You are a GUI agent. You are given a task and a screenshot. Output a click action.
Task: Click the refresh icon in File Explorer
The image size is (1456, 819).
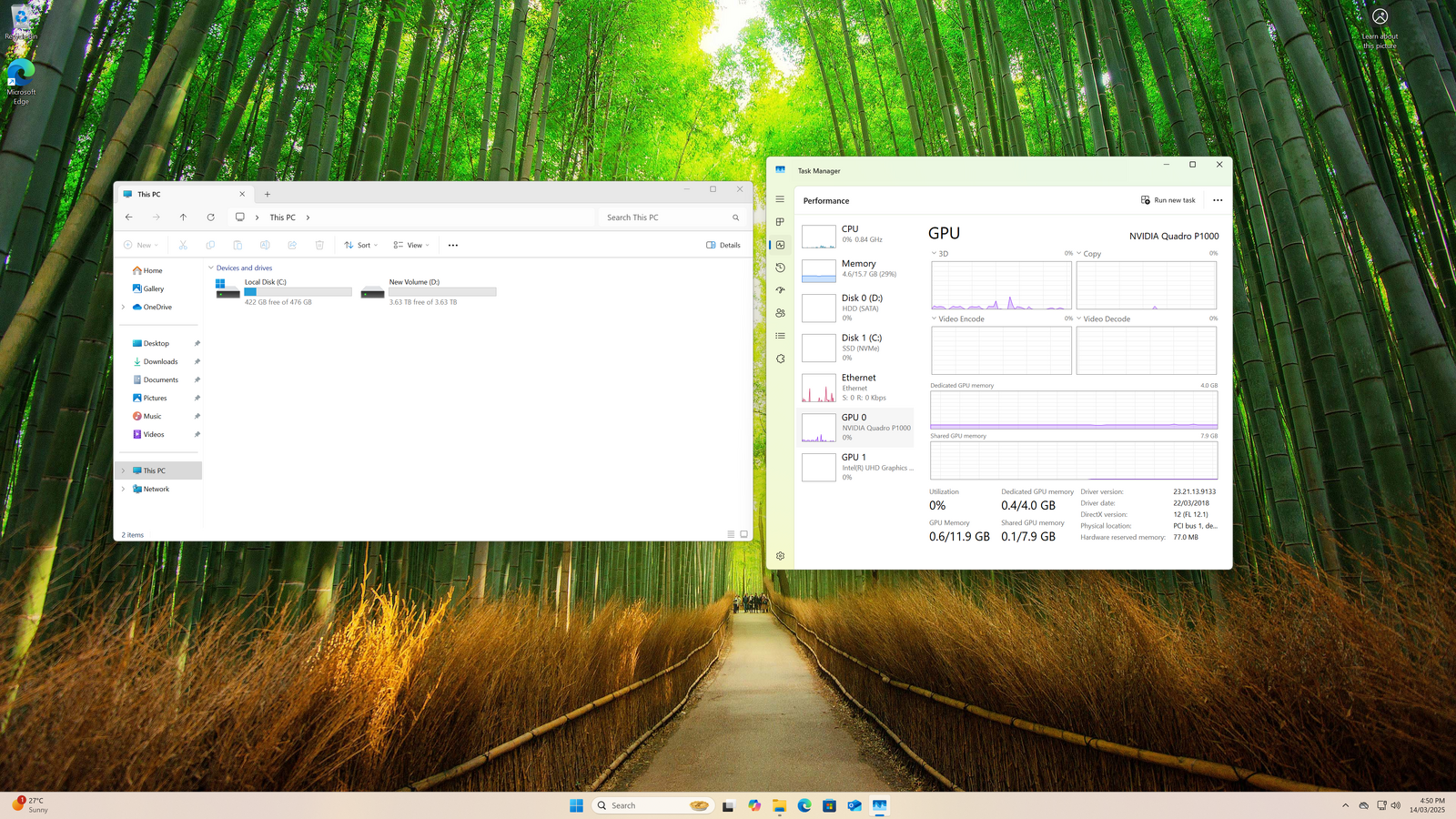210,217
